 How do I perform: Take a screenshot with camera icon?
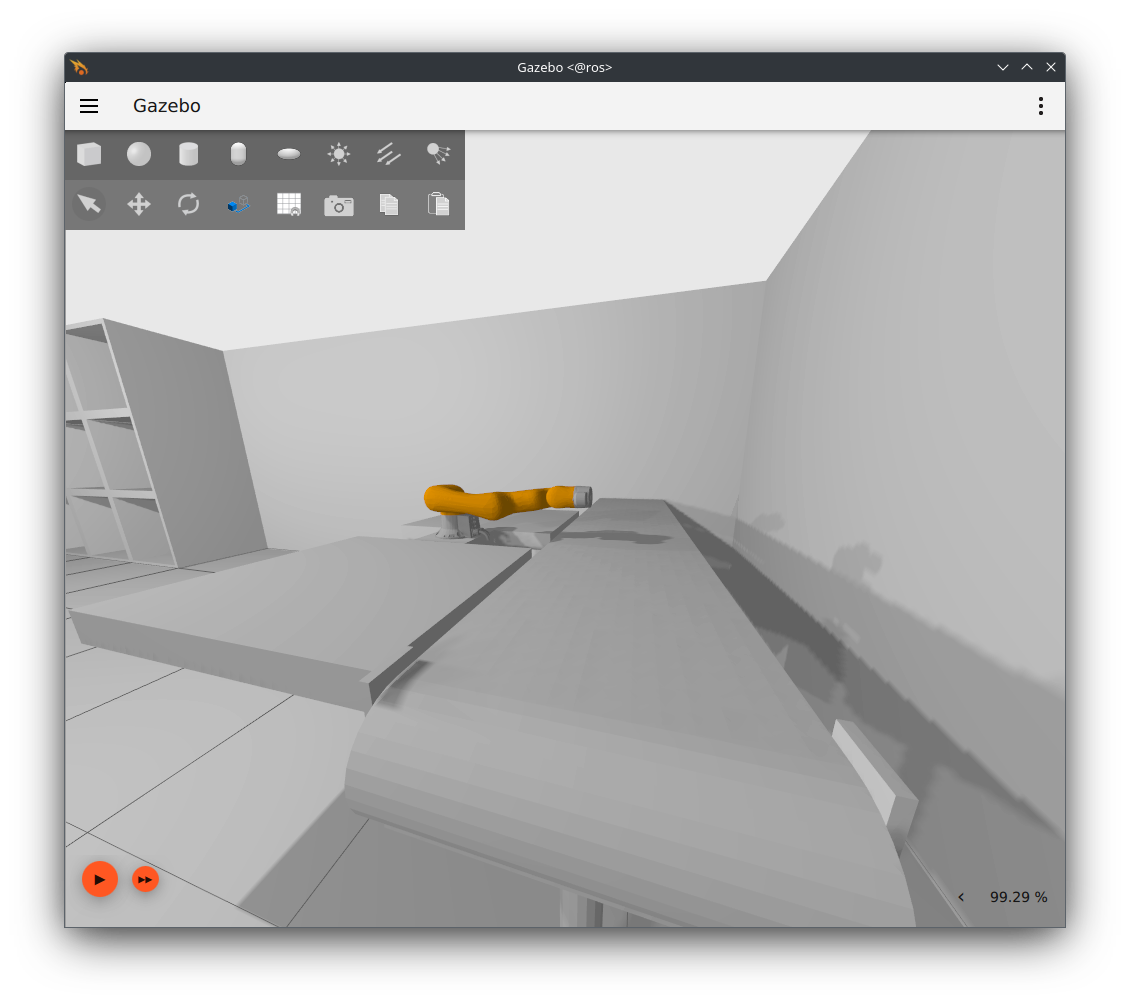pos(339,205)
